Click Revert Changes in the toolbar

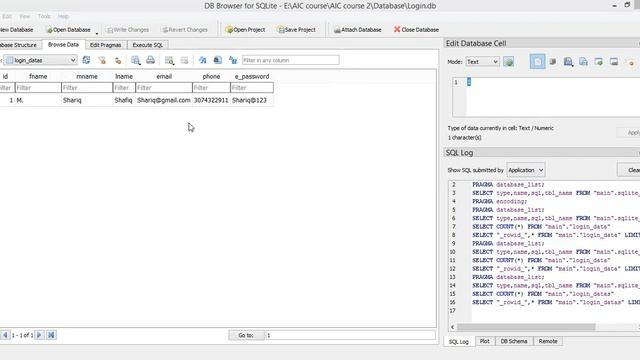(x=185, y=30)
